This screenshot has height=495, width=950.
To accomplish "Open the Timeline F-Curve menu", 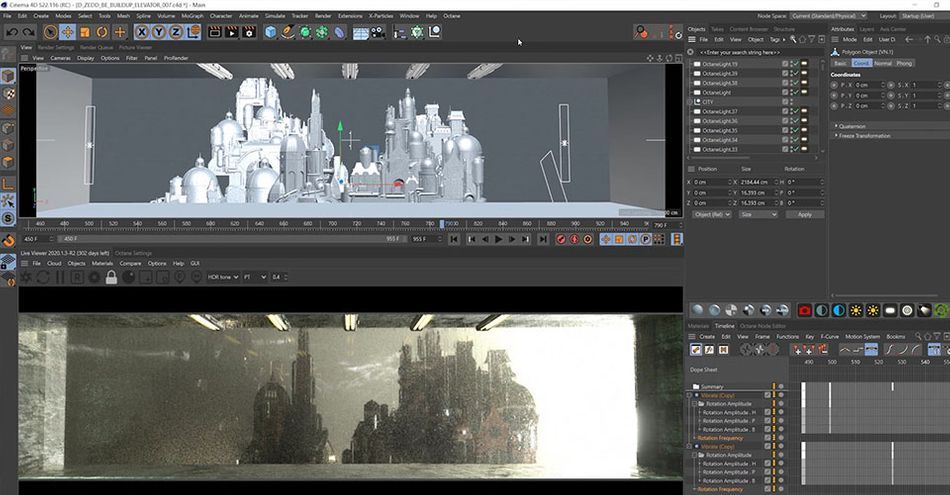I will [829, 336].
